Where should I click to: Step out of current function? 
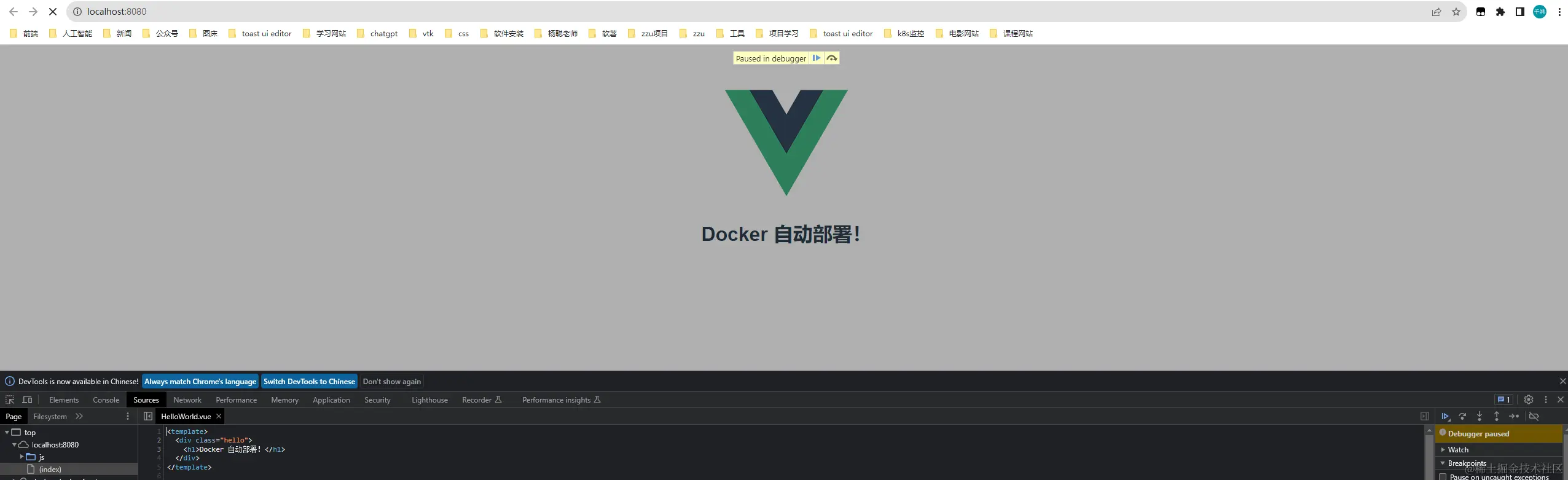coord(1497,416)
